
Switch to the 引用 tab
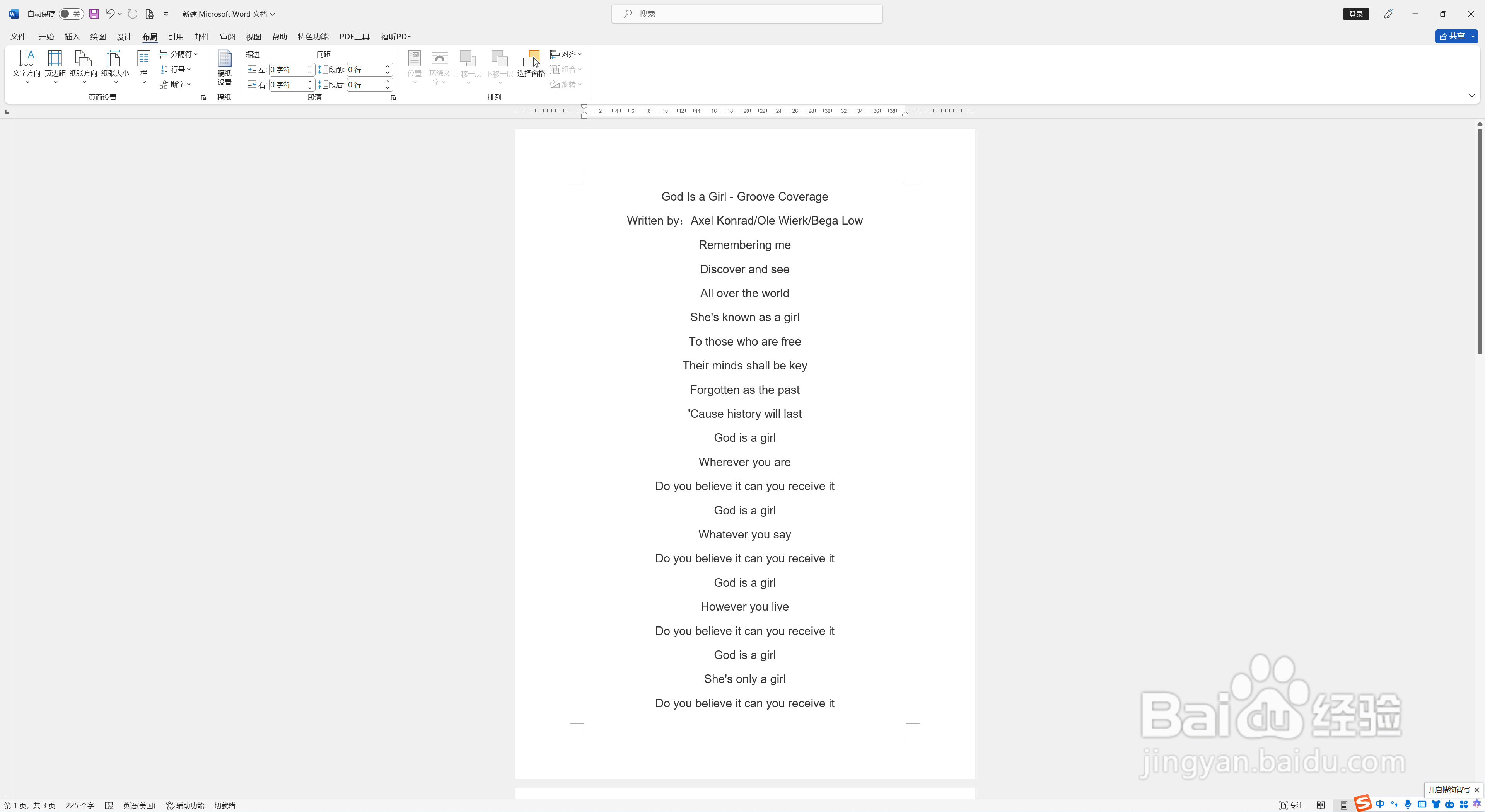(176, 36)
